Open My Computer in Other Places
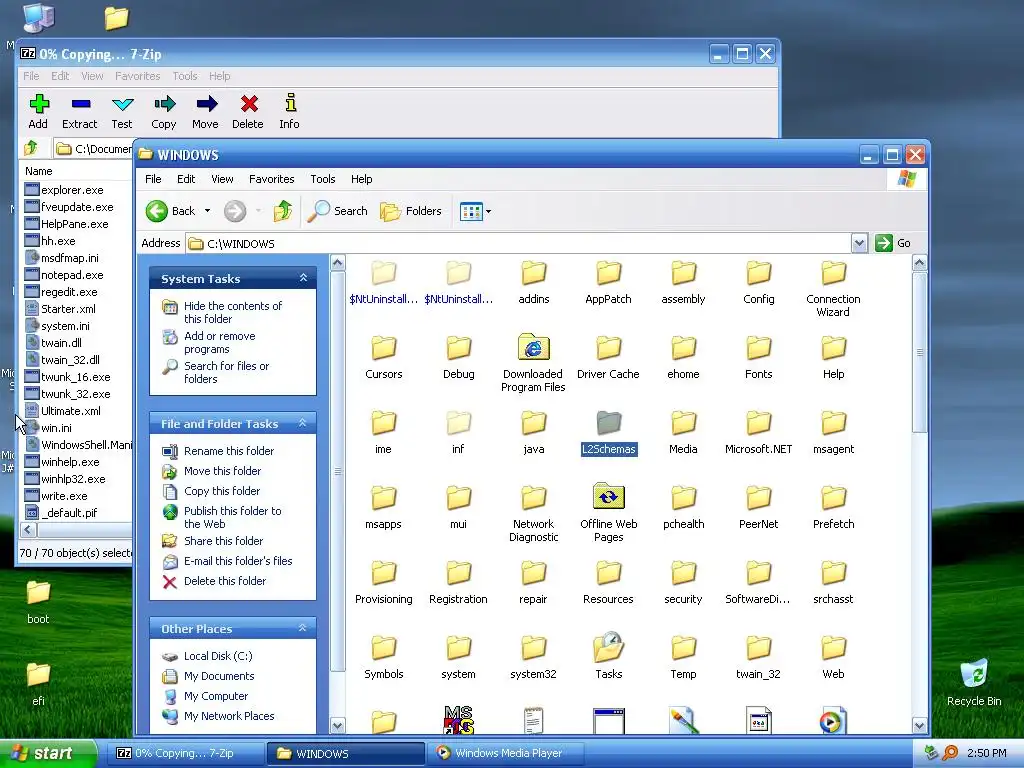 coord(216,696)
